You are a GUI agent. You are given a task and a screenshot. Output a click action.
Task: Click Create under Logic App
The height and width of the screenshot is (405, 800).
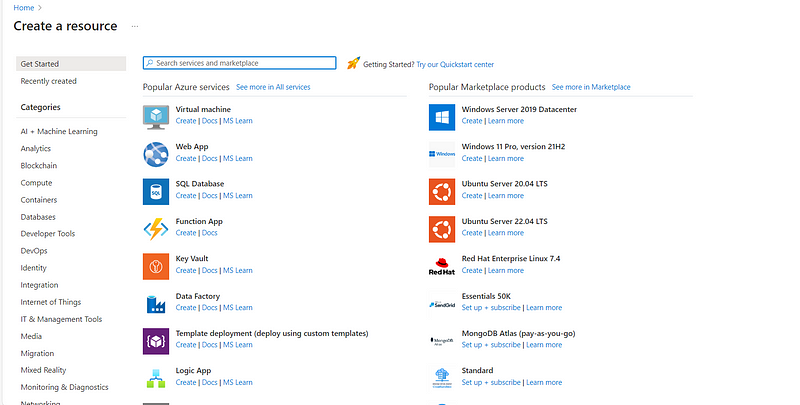tap(186, 383)
